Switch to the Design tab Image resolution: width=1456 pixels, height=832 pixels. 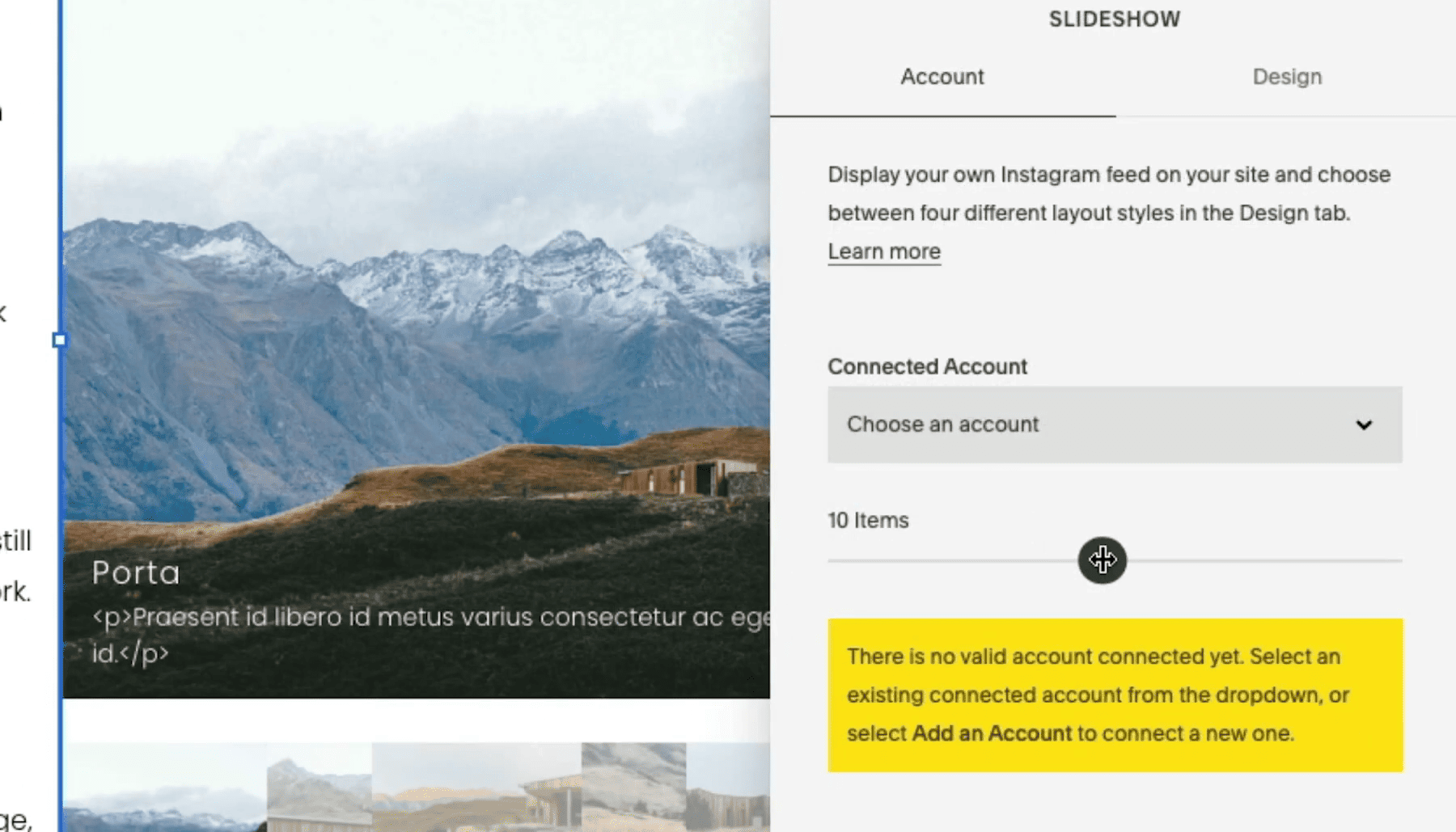coord(1286,77)
